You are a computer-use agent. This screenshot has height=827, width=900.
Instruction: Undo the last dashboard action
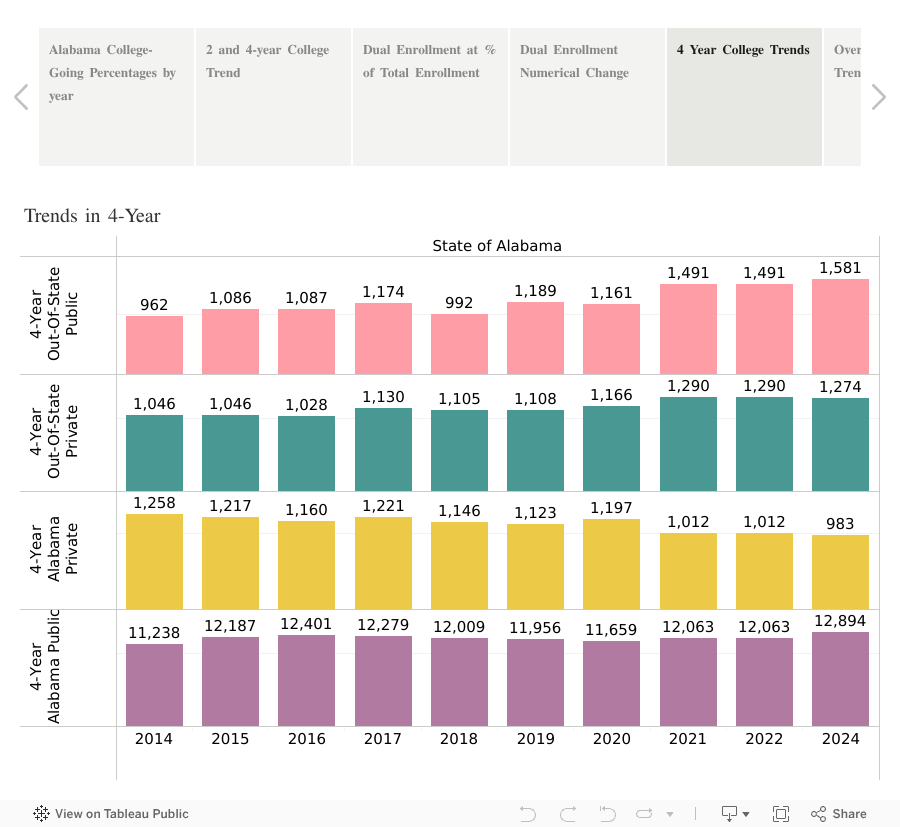[528, 813]
